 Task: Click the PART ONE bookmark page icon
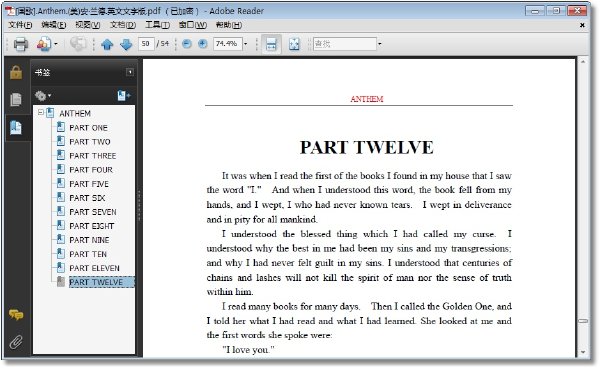[x=60, y=127]
